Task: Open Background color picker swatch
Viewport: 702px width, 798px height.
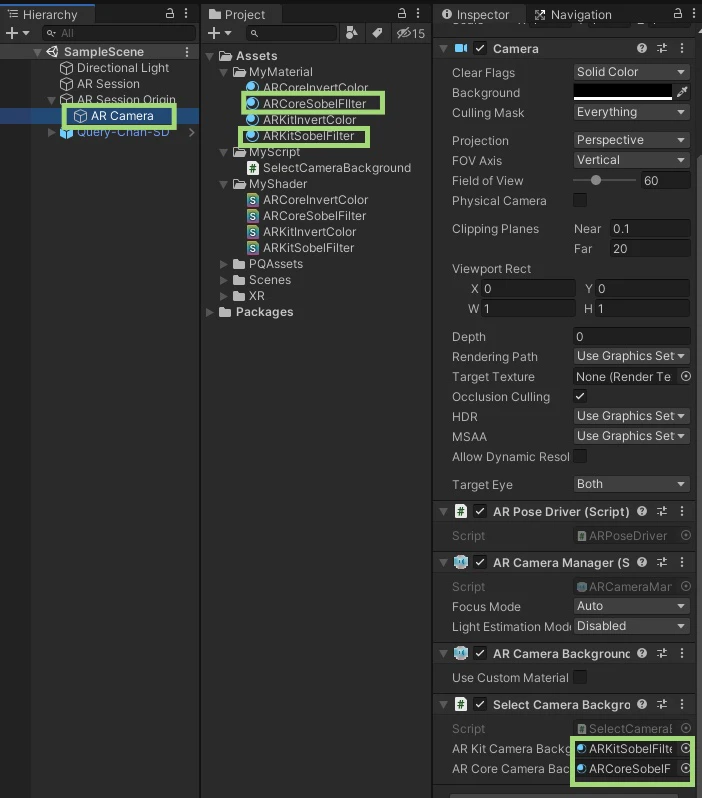Action: tap(622, 92)
